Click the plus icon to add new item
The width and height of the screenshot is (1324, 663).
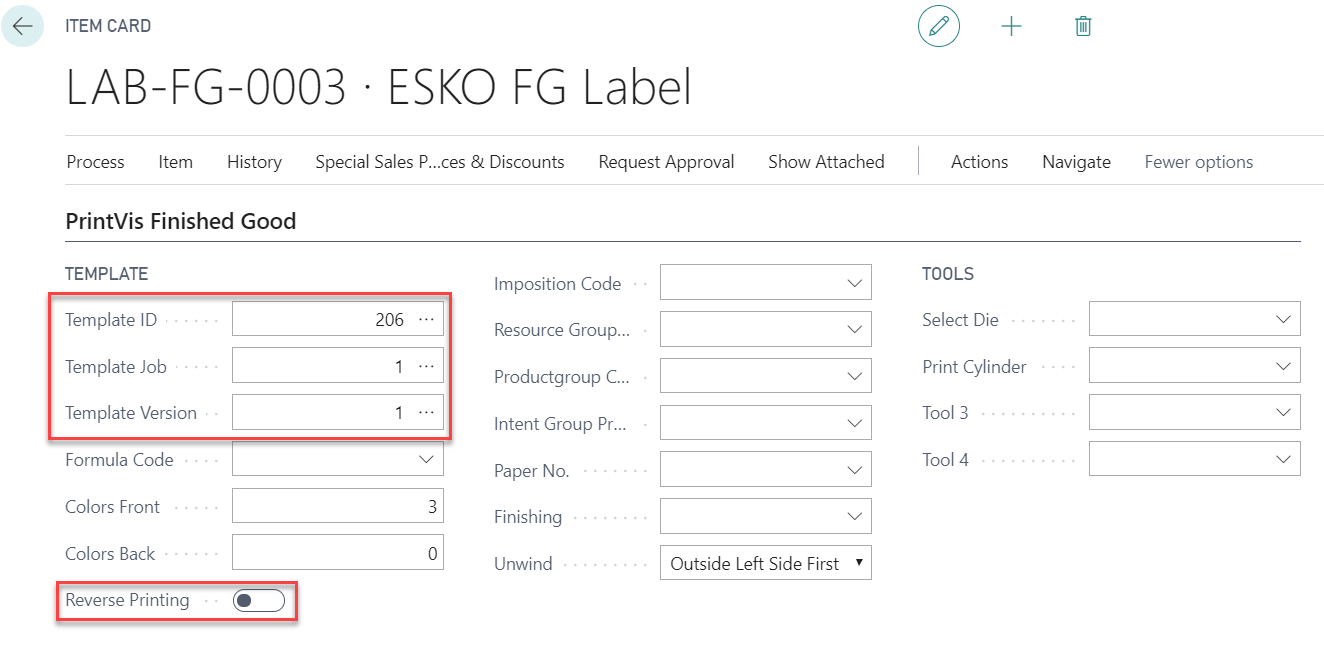pyautogui.click(x=1011, y=26)
